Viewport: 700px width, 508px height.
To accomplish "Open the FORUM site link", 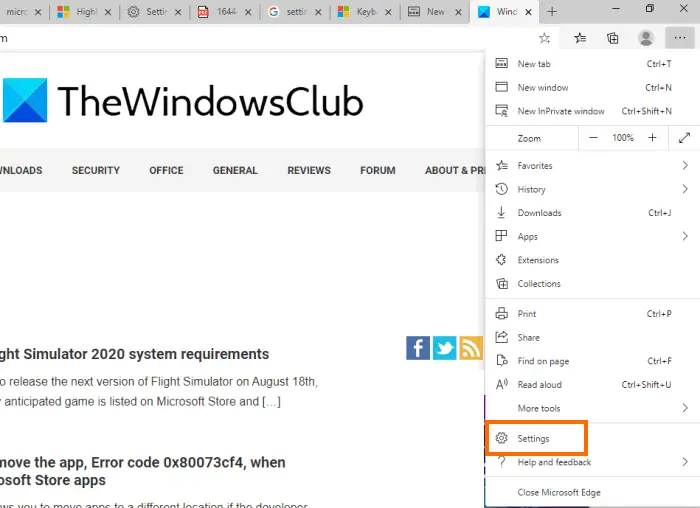I will [x=378, y=171].
